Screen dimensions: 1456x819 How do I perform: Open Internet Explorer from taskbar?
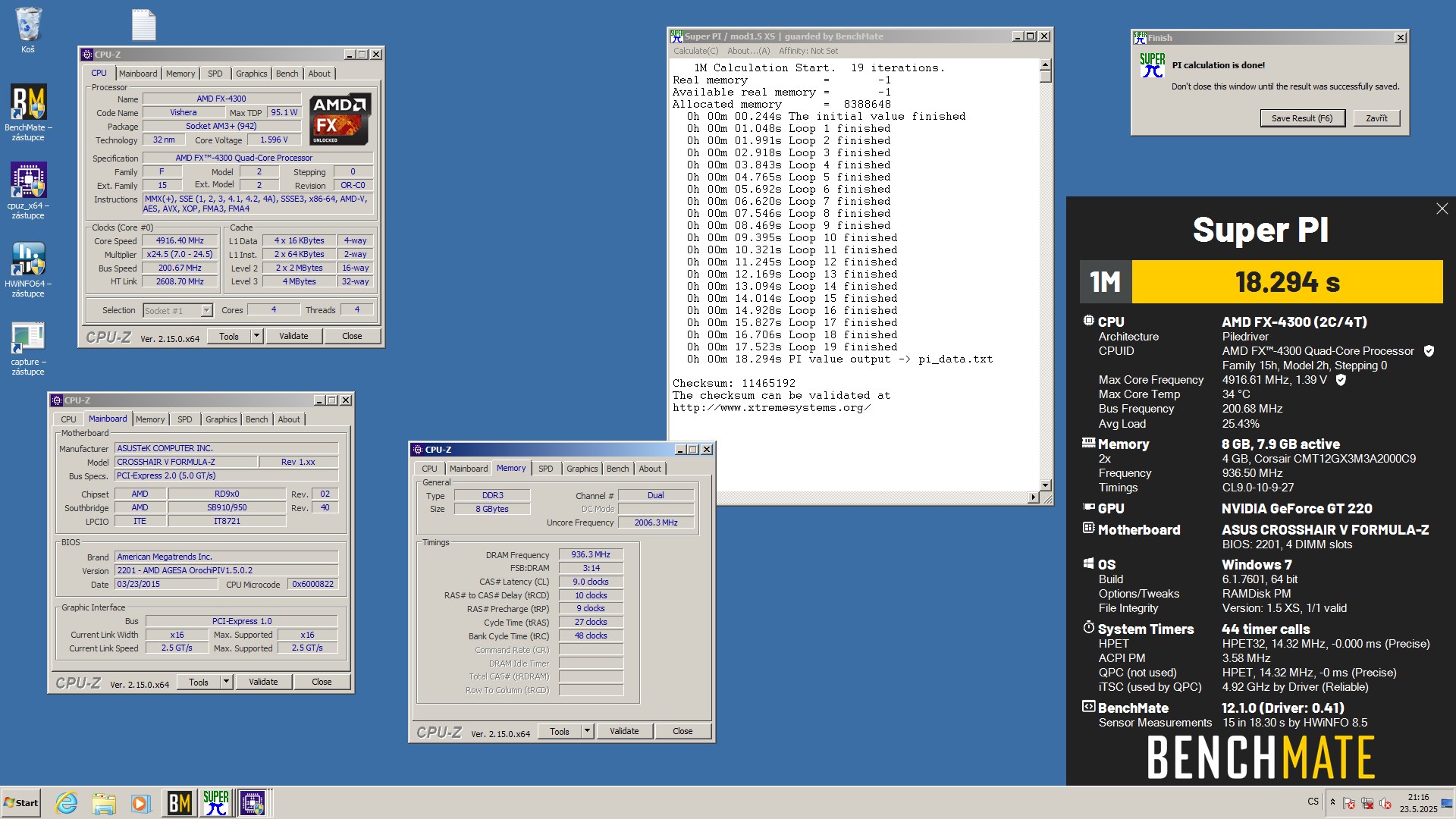(67, 802)
